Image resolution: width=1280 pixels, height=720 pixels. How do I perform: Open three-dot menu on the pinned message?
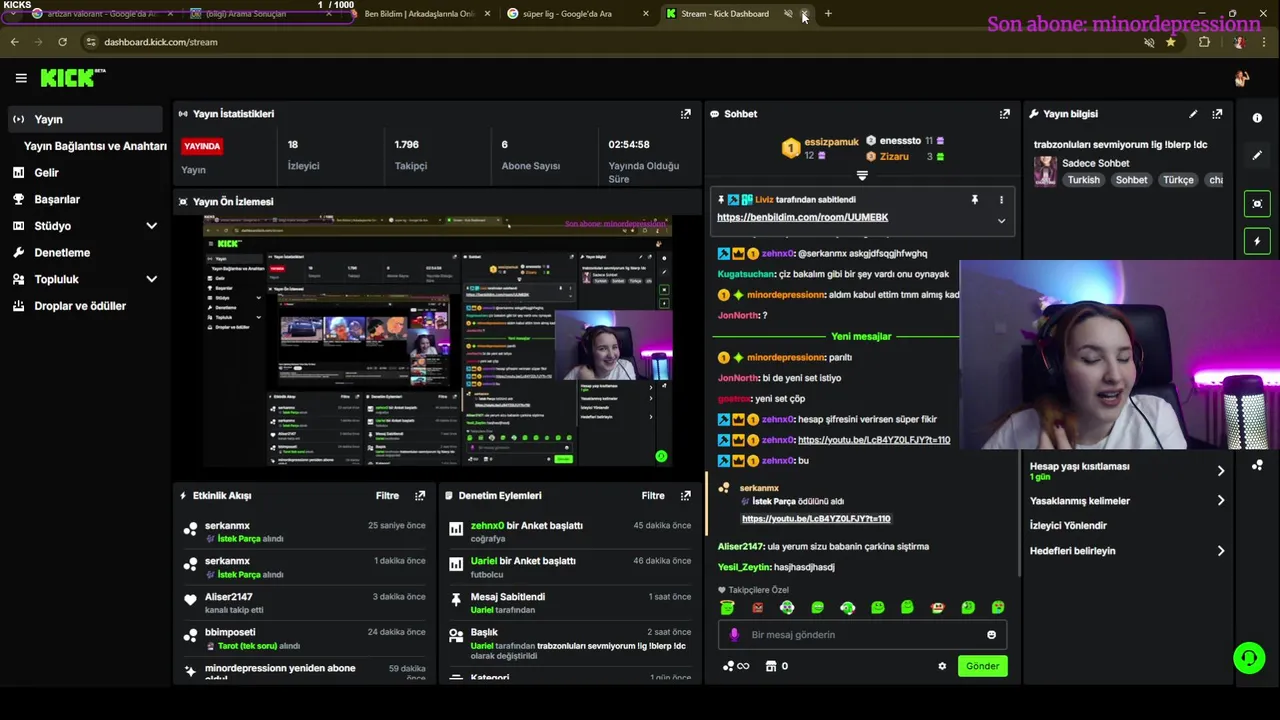click(1001, 200)
